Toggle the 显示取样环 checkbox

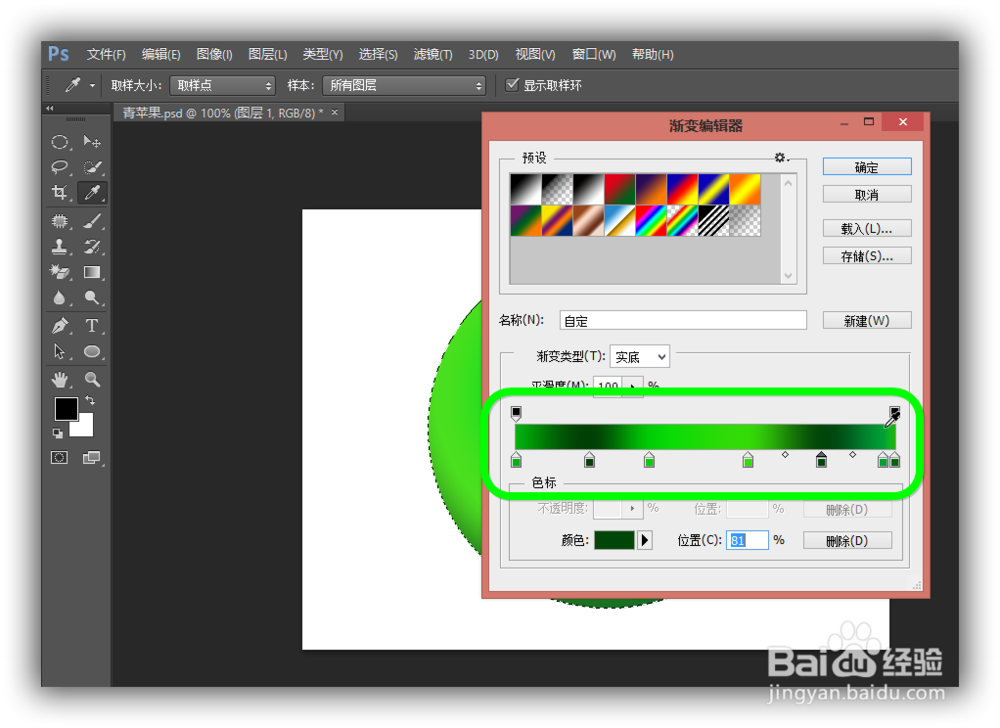click(513, 84)
